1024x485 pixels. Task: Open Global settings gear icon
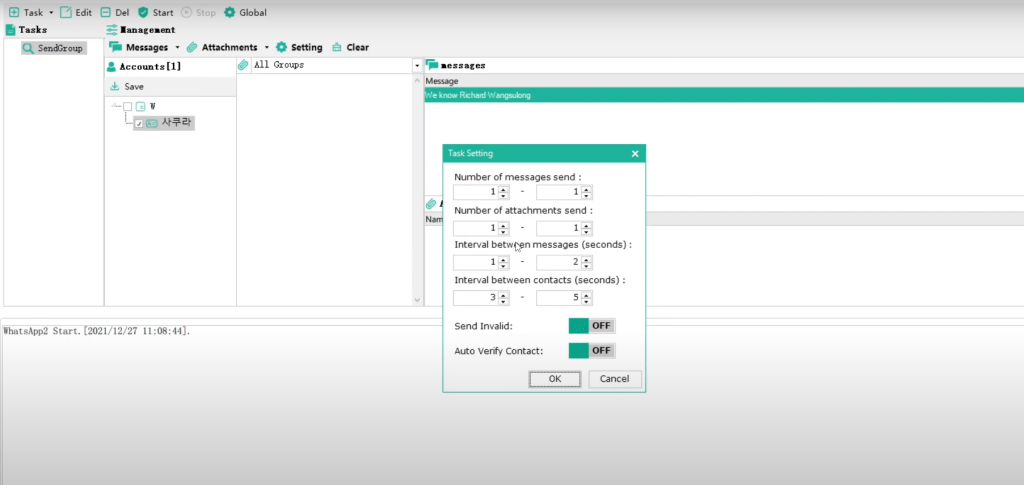[230, 13]
